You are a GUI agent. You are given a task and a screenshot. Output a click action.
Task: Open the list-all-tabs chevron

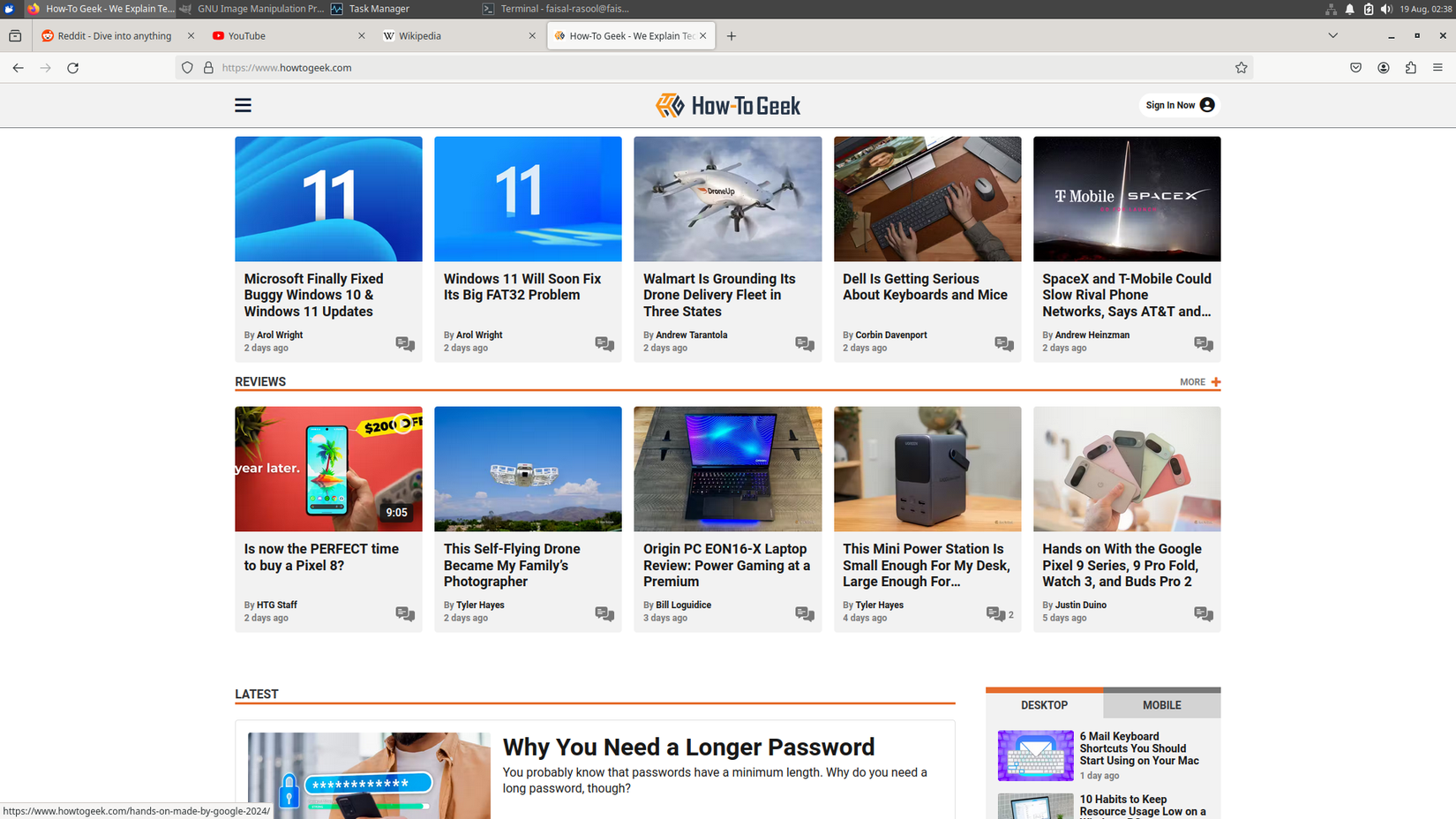point(1332,35)
